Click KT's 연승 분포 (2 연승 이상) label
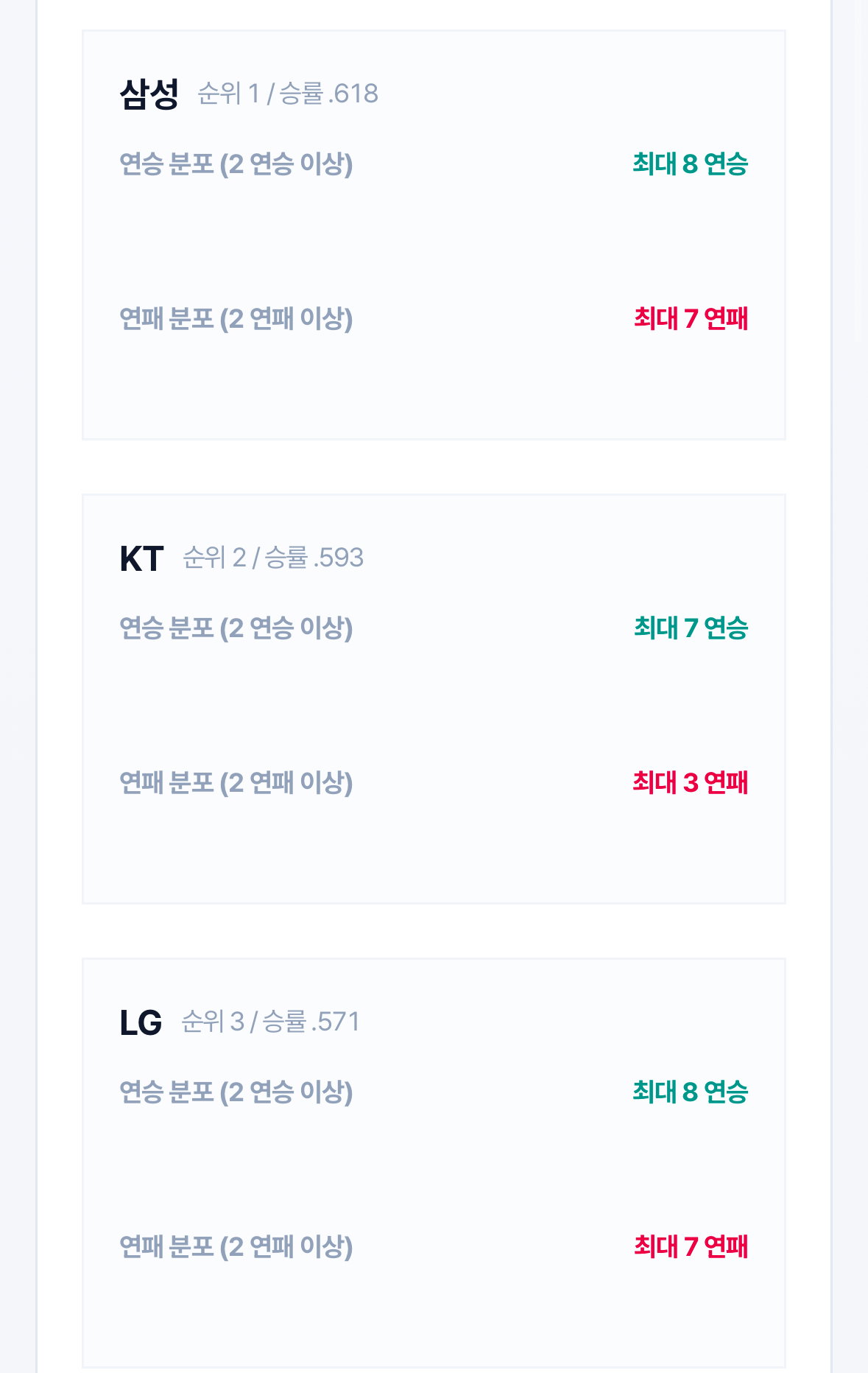The width and height of the screenshot is (868, 1373). (236, 628)
